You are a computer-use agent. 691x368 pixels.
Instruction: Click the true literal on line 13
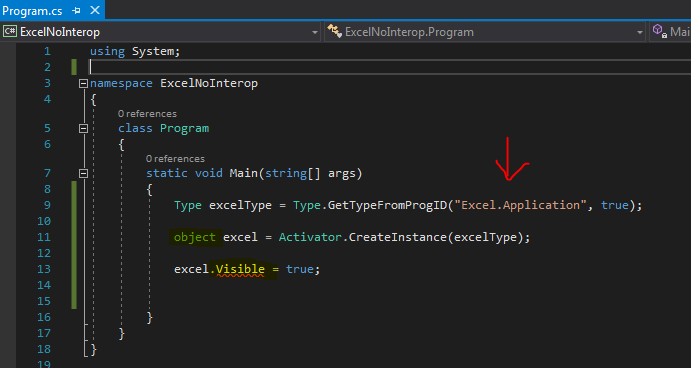300,269
